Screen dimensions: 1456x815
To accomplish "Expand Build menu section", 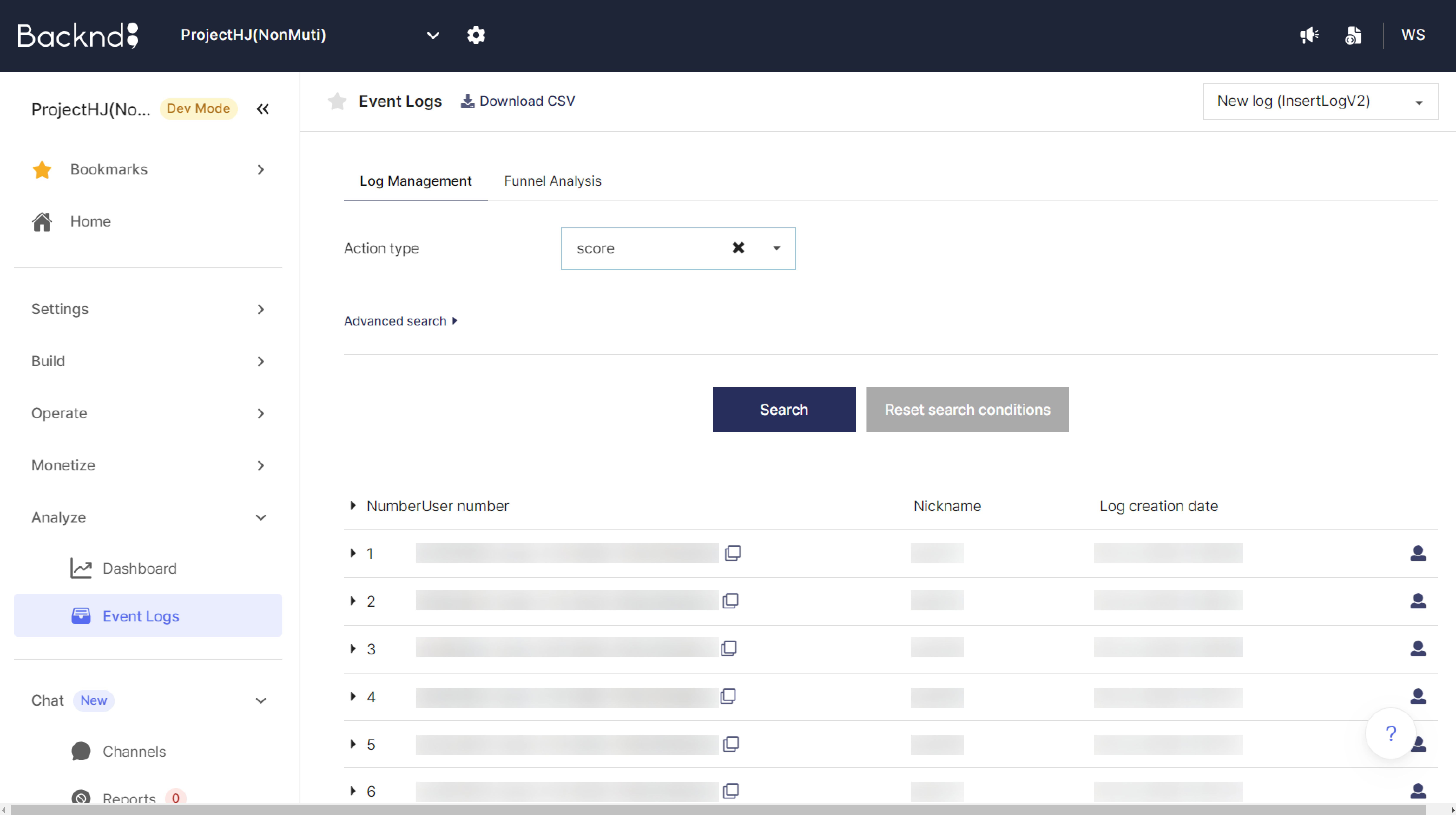I will 148,361.
